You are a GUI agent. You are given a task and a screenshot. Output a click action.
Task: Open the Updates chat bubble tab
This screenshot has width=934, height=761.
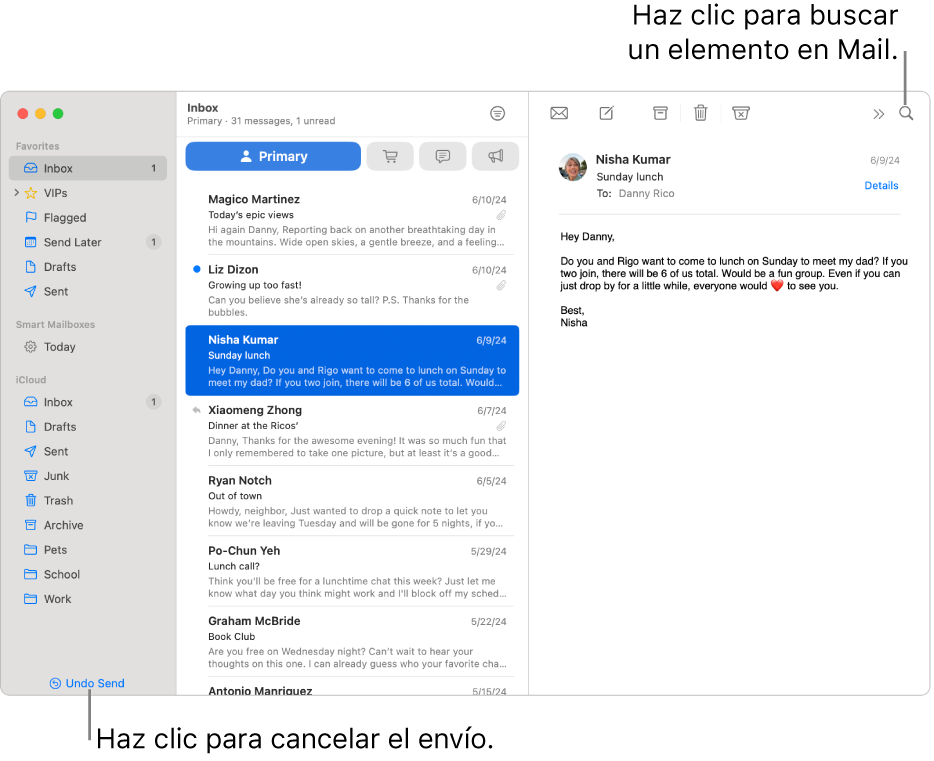pyautogui.click(x=443, y=156)
